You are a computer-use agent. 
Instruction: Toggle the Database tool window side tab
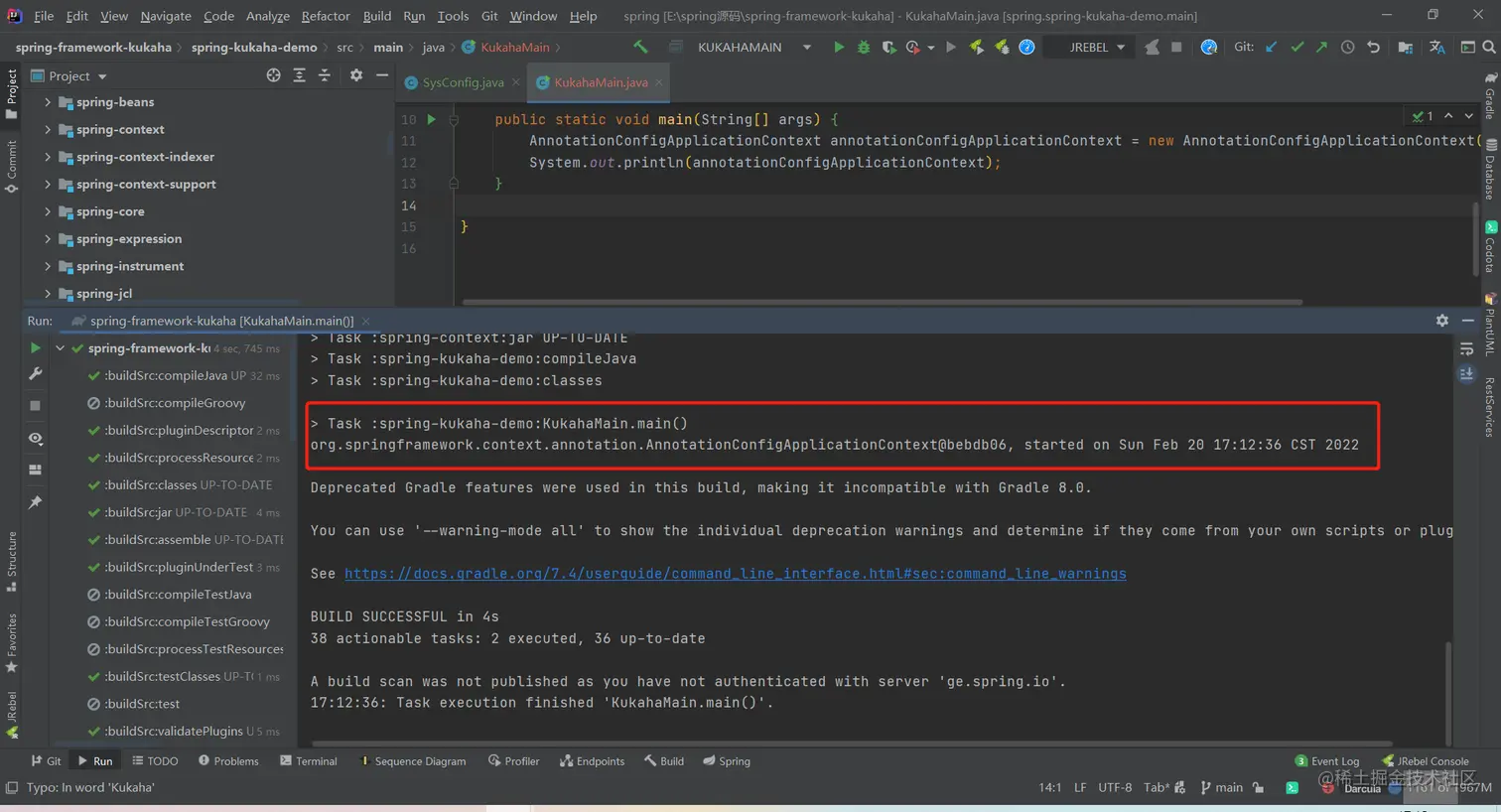coord(1490,169)
